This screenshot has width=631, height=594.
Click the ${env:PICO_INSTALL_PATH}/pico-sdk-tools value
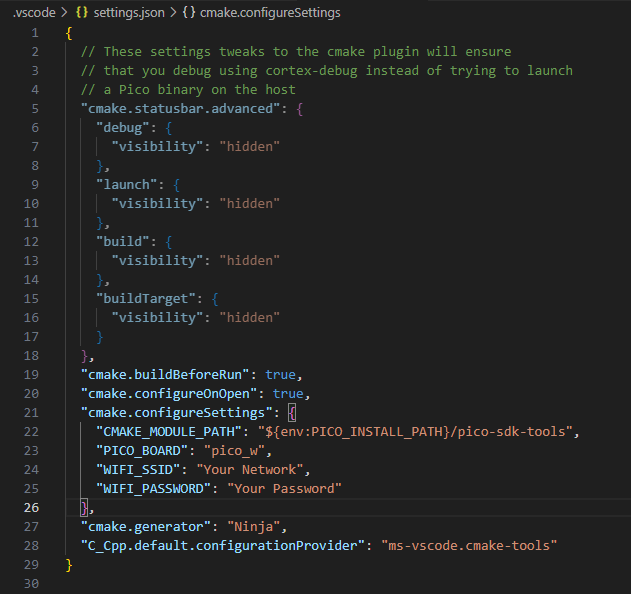click(415, 432)
